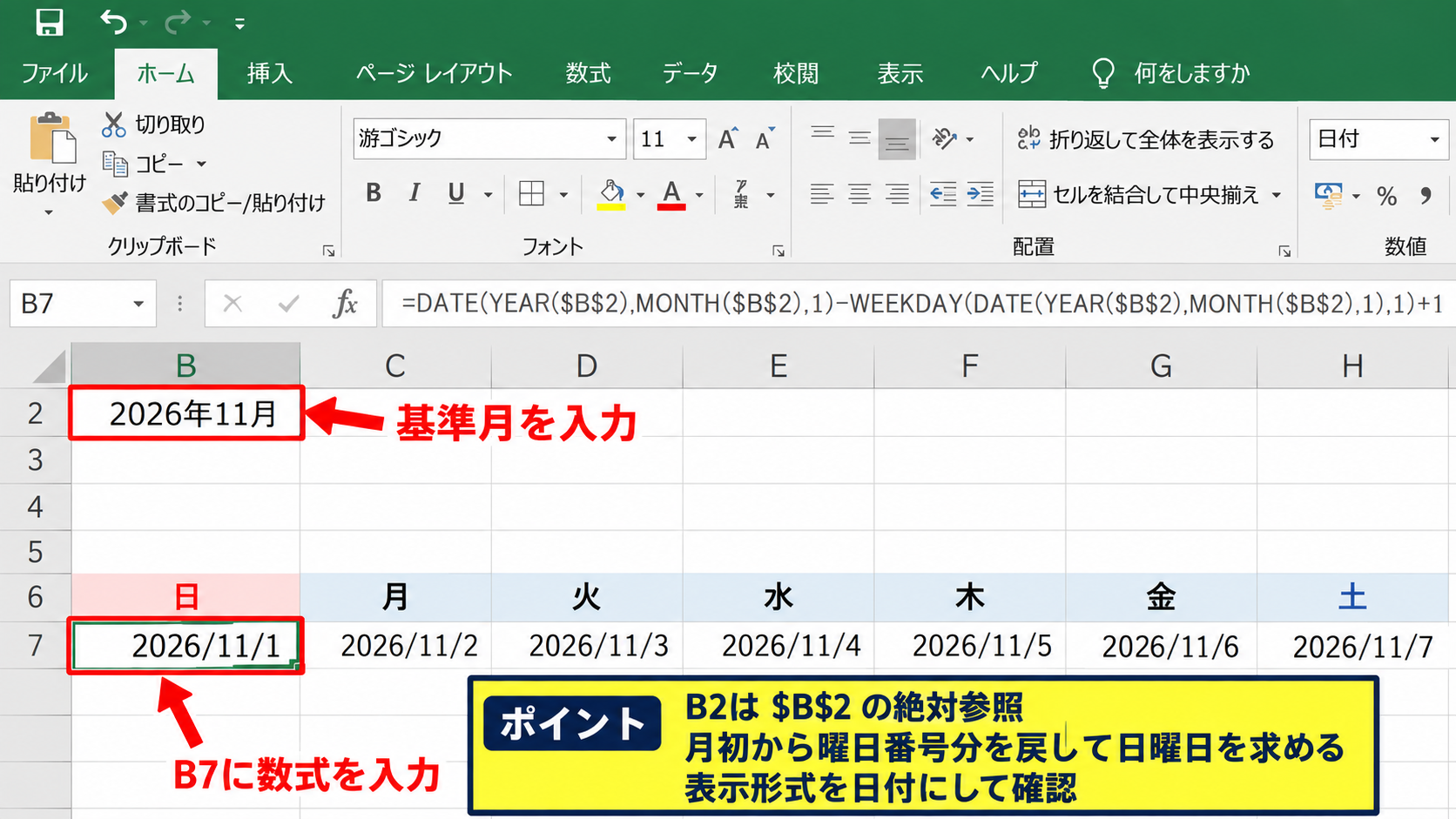Expand the Name Box dropdown arrow
The width and height of the screenshot is (1456, 819).
138,304
